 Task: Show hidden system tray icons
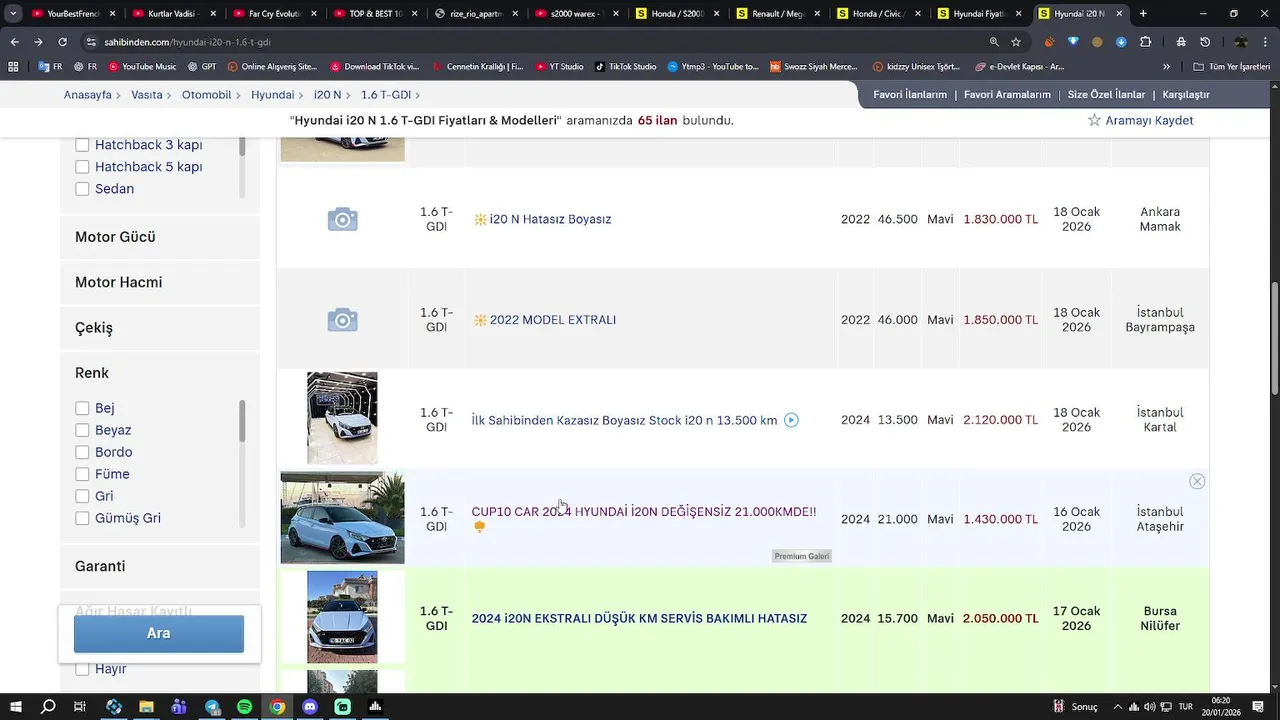(1119, 706)
